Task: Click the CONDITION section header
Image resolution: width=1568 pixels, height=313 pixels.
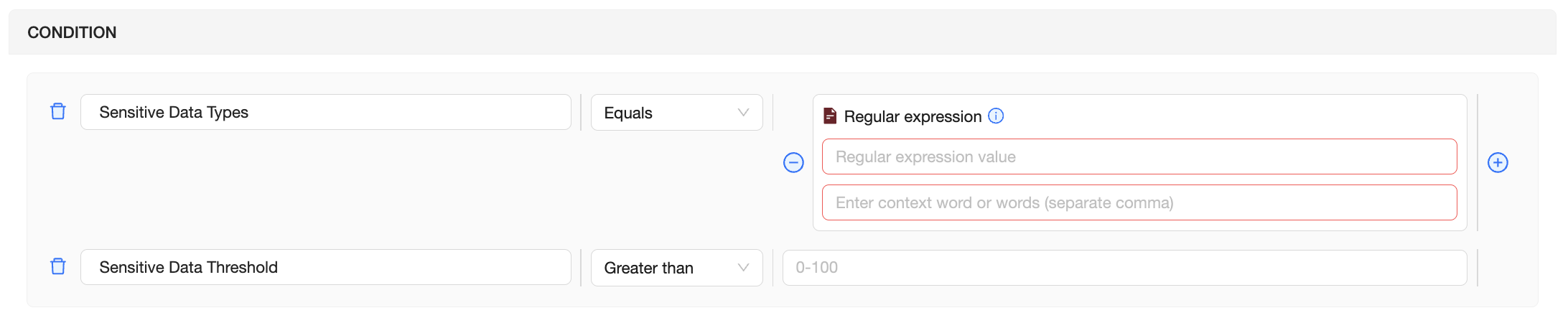Action: [x=72, y=32]
